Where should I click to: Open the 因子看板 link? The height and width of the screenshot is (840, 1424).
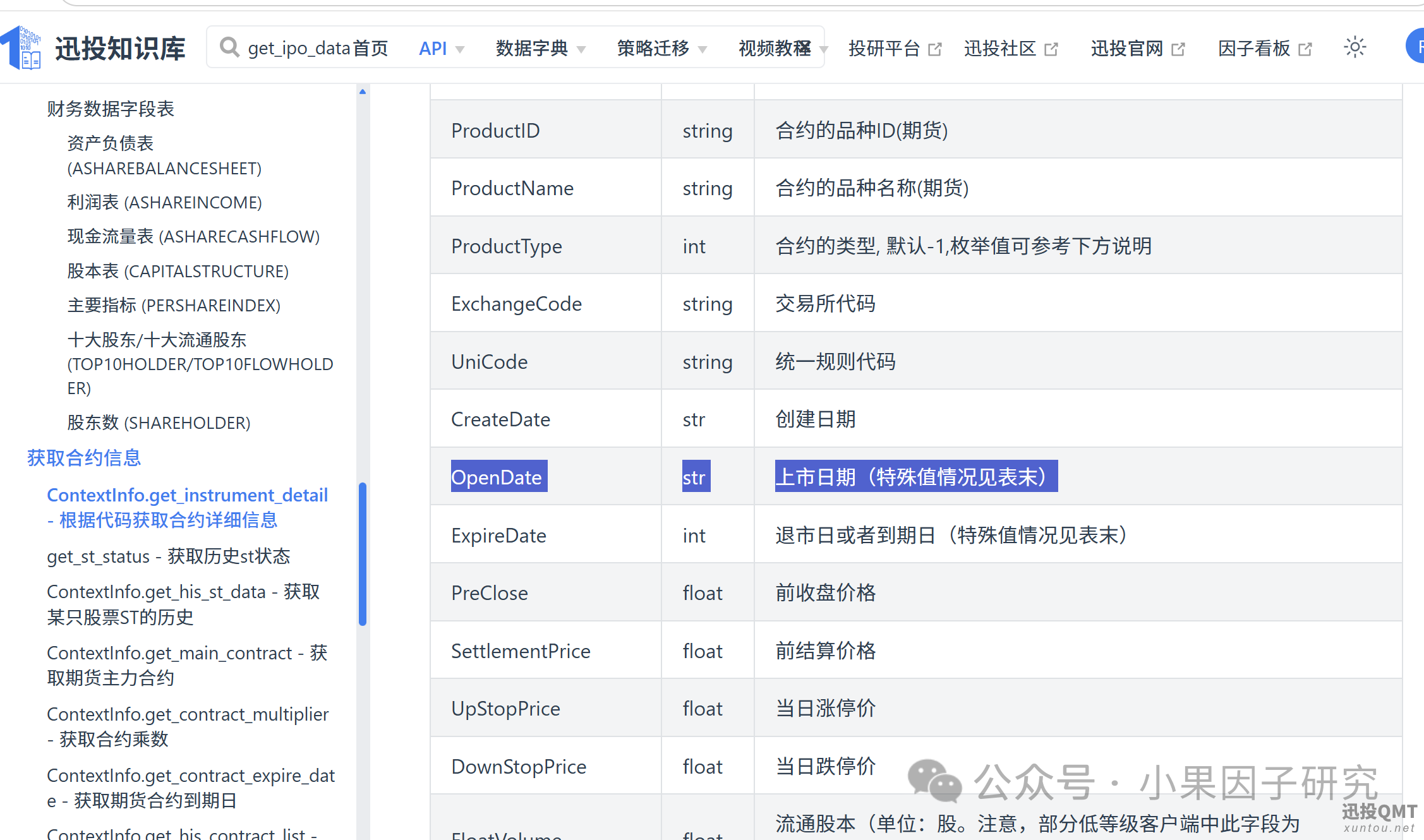[1254, 48]
